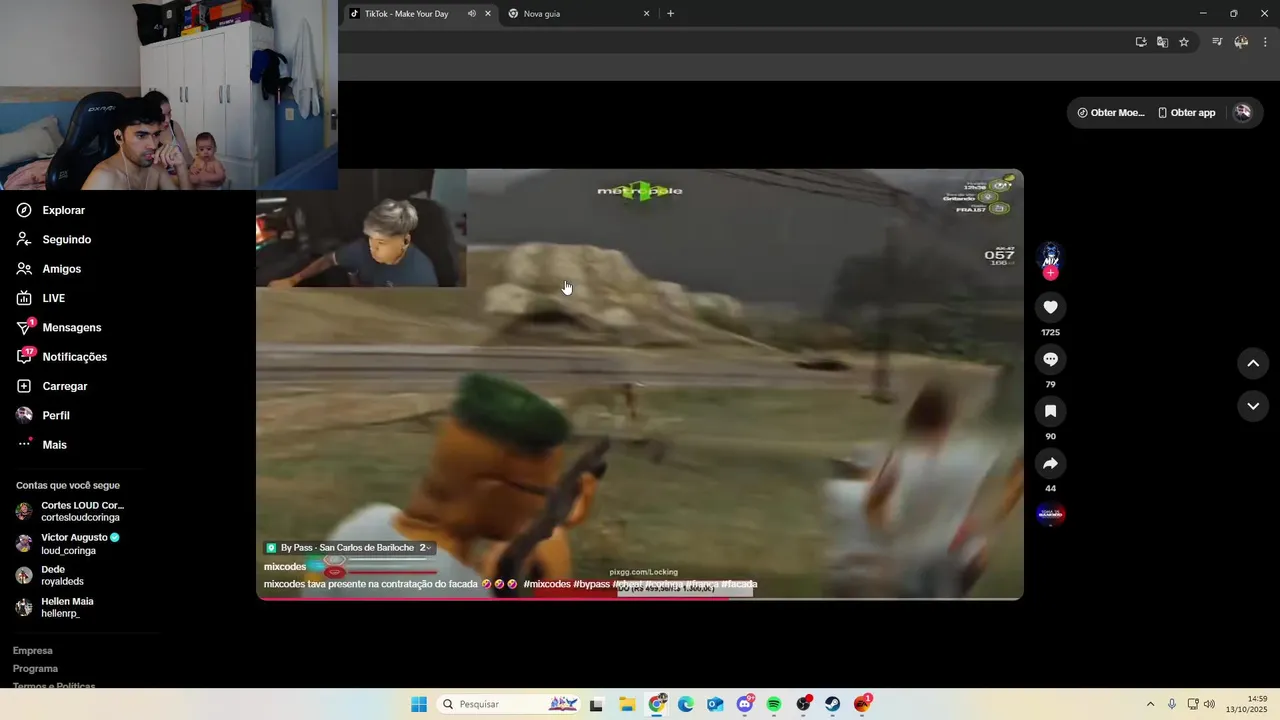This screenshot has height=720, width=1280.
Task: Open the Windows Start menu
Action: pyautogui.click(x=419, y=704)
